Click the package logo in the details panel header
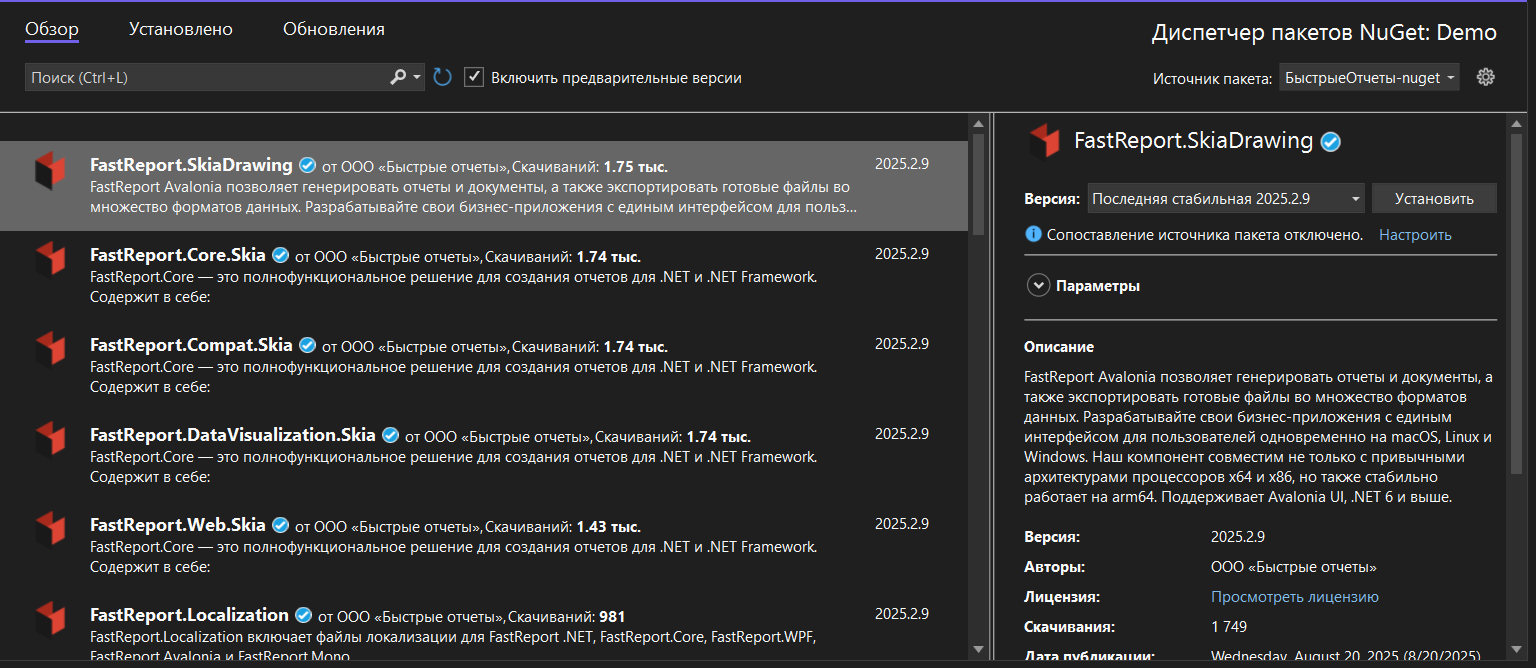 [x=1044, y=141]
